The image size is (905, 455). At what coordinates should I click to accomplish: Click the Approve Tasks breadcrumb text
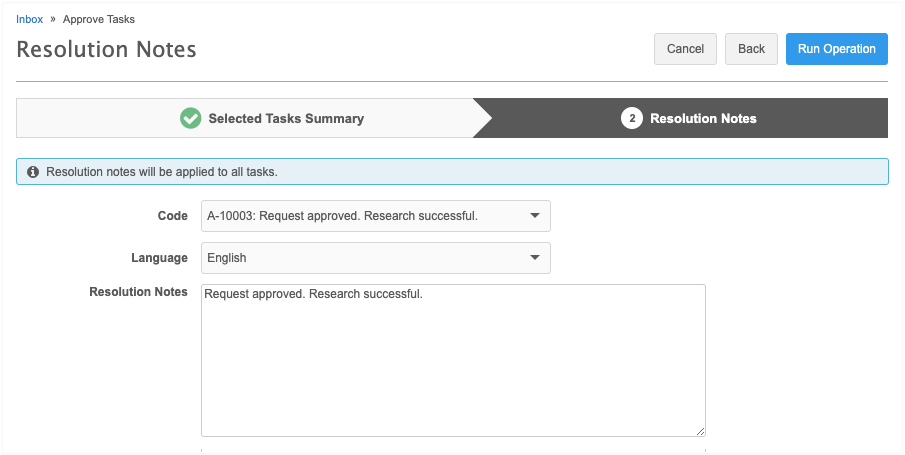click(x=99, y=19)
